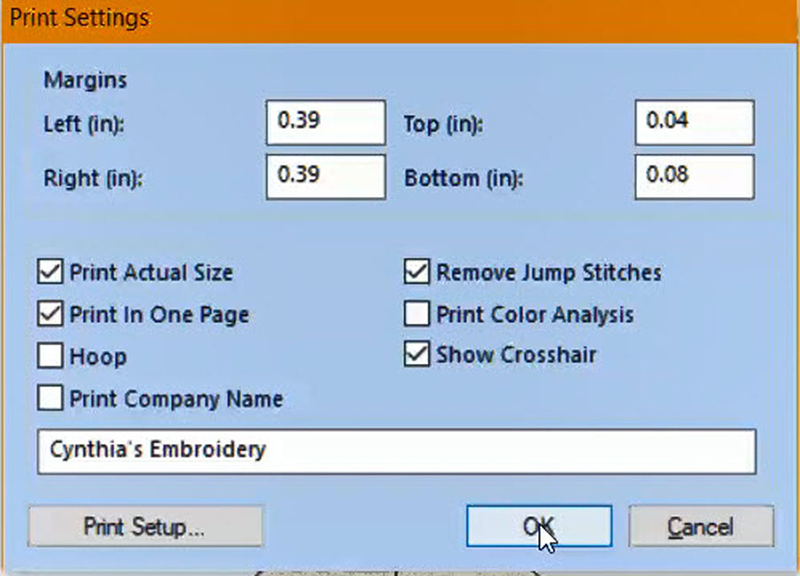Click the "Top (in):" text label
This screenshot has height=576, width=800.
(x=443, y=125)
